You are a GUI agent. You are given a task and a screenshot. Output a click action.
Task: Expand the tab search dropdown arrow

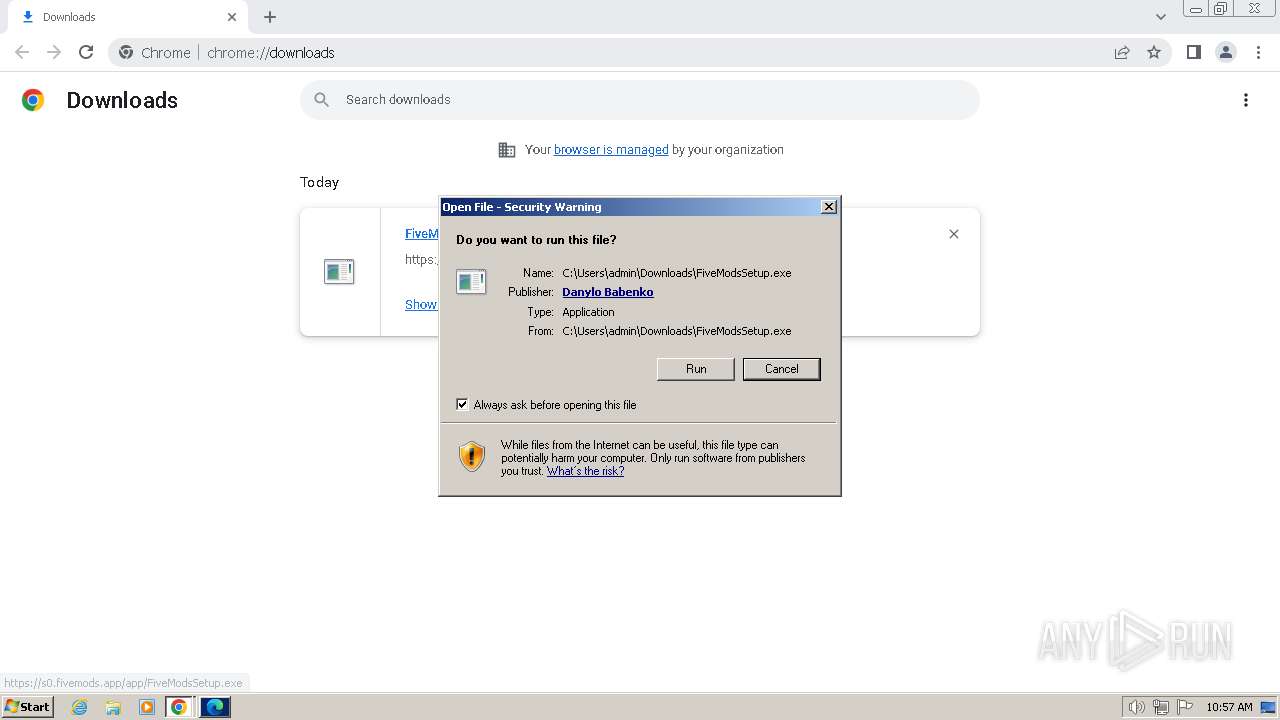[x=1161, y=17]
